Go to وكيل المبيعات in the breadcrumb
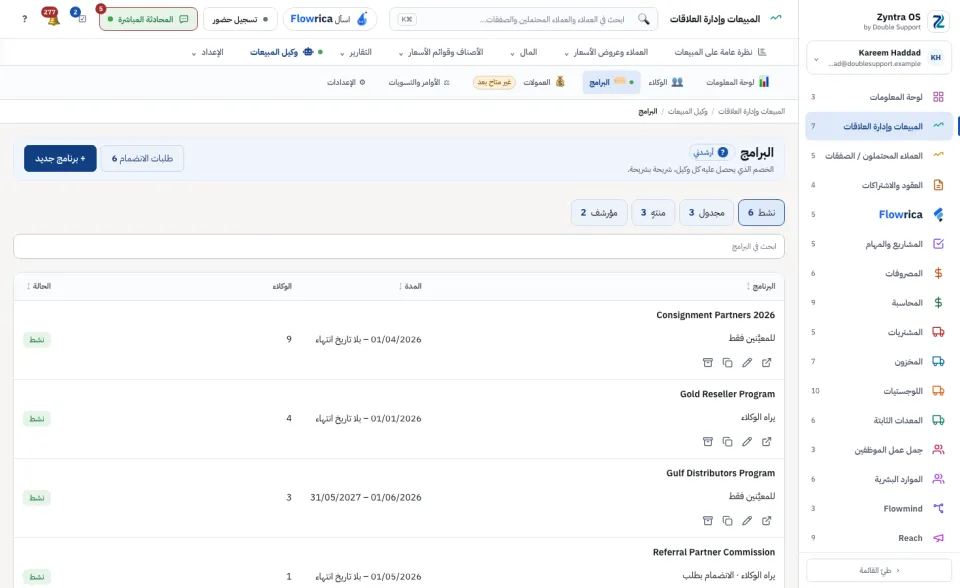Image resolution: width=960 pixels, height=588 pixels. click(x=687, y=111)
